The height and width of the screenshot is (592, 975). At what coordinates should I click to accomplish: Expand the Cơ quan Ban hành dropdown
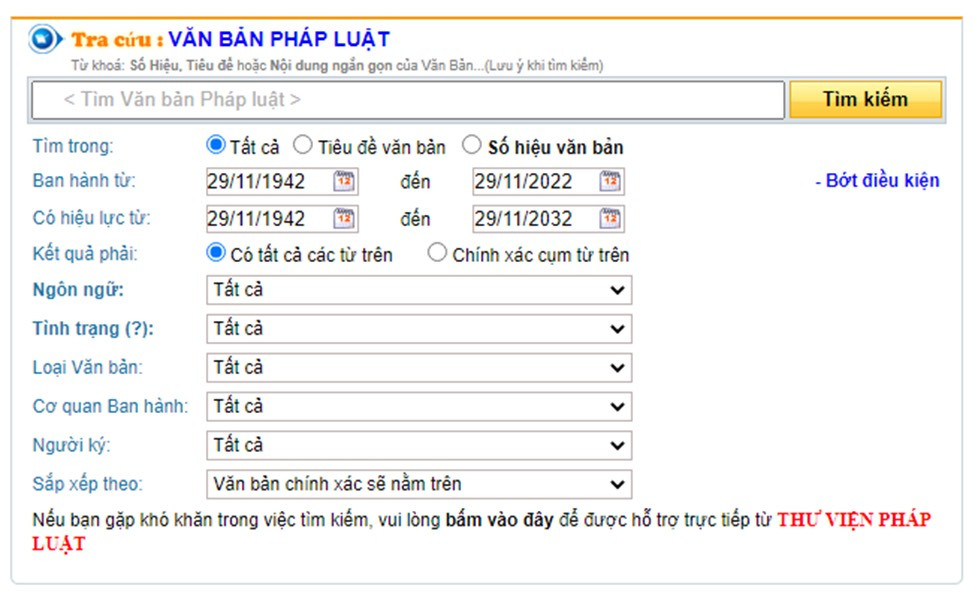pyautogui.click(x=418, y=407)
